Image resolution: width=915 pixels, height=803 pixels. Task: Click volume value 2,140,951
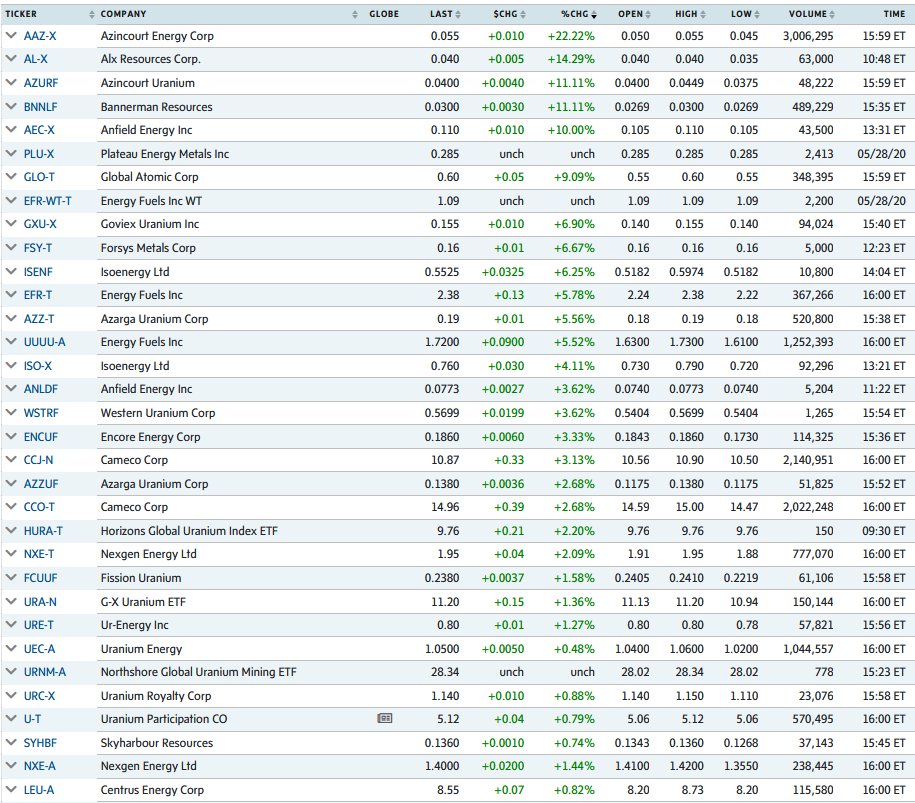[x=808, y=460]
